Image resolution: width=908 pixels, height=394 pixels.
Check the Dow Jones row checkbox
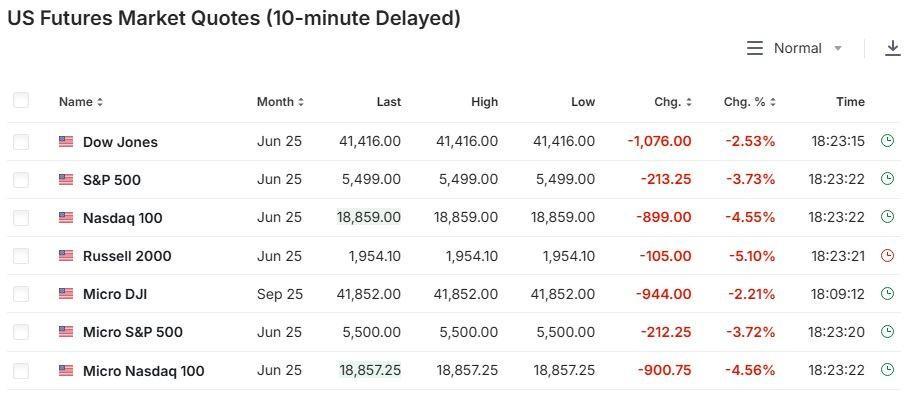tap(21, 141)
